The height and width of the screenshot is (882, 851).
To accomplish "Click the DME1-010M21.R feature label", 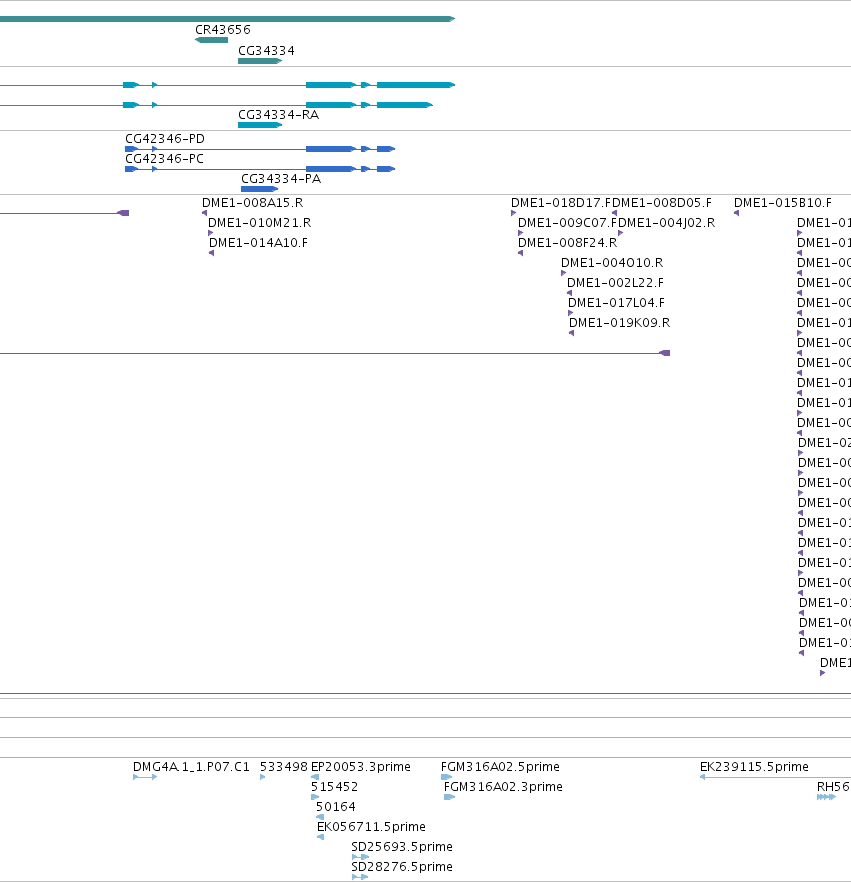I will point(259,223).
